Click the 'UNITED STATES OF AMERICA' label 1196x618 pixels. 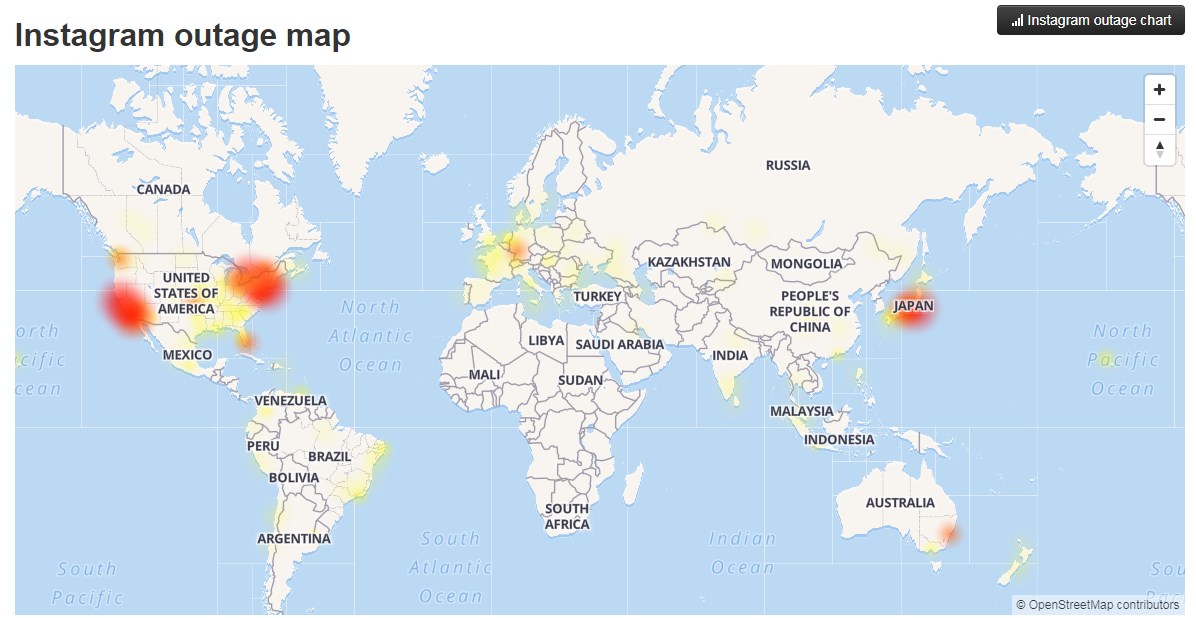(x=186, y=293)
